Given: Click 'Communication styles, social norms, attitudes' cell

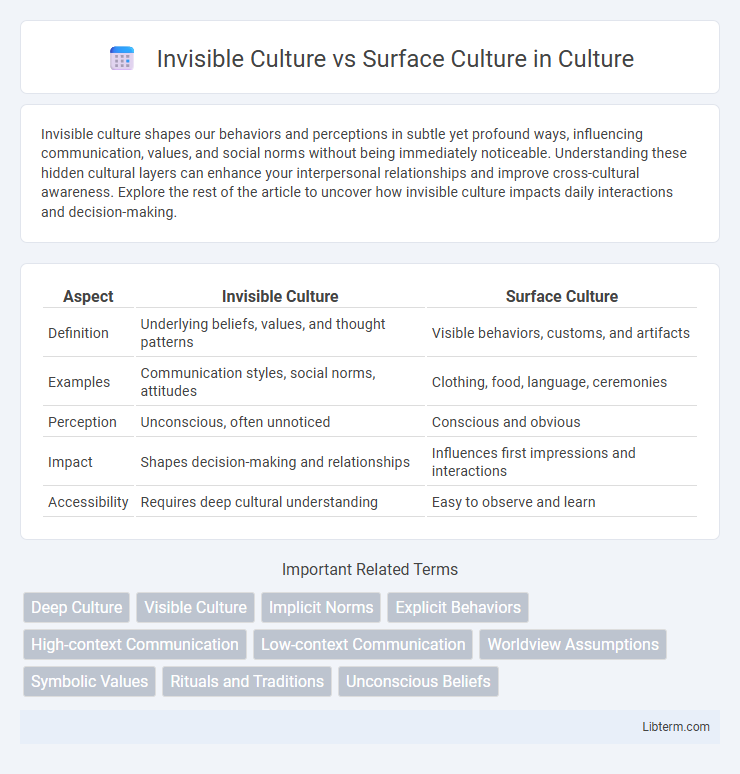Looking at the screenshot, I should tap(280, 382).
